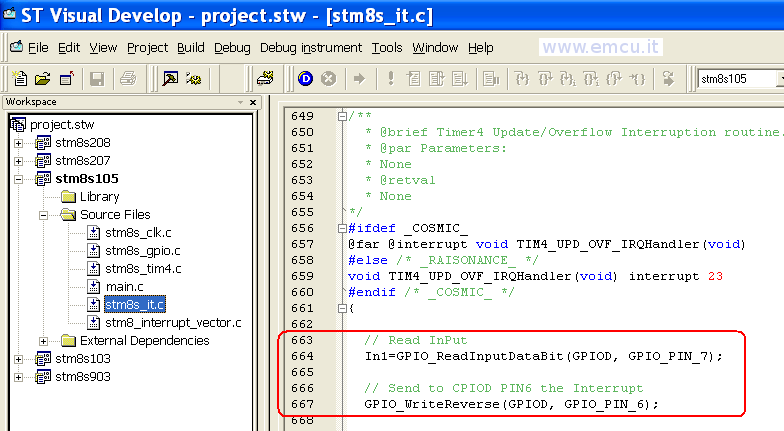This screenshot has width=784, height=431.
Task: Select main.c in Source Files
Action: 124,286
